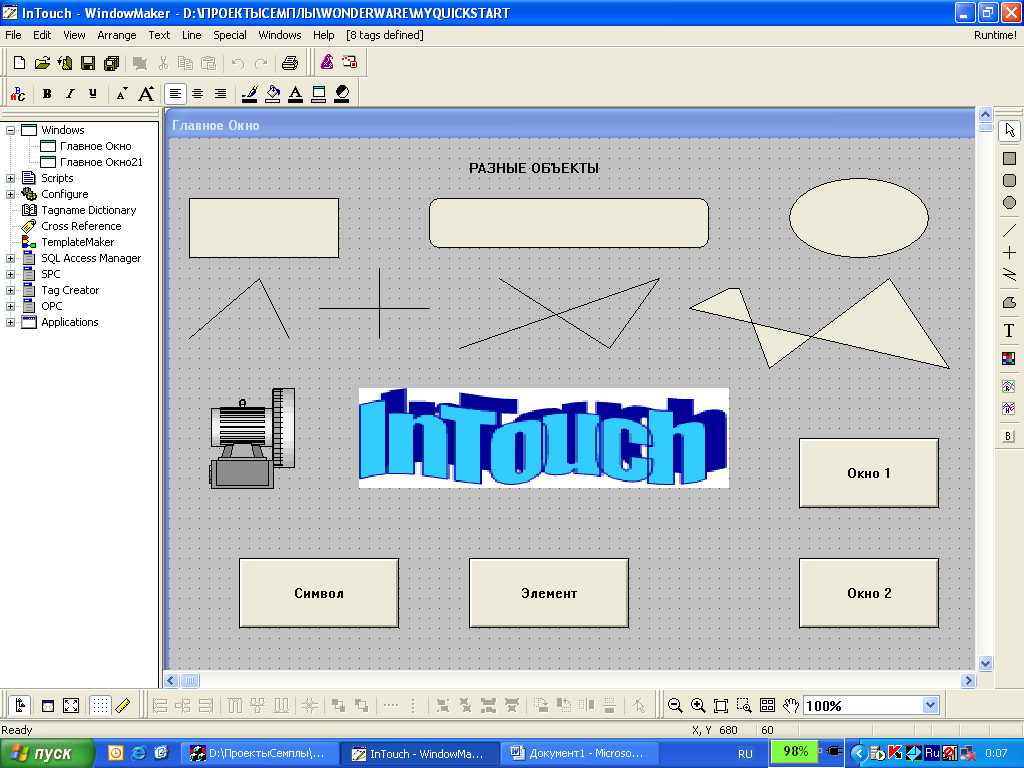This screenshot has width=1024, height=768.
Task: Select the Button tool marked B
Action: click(1009, 436)
